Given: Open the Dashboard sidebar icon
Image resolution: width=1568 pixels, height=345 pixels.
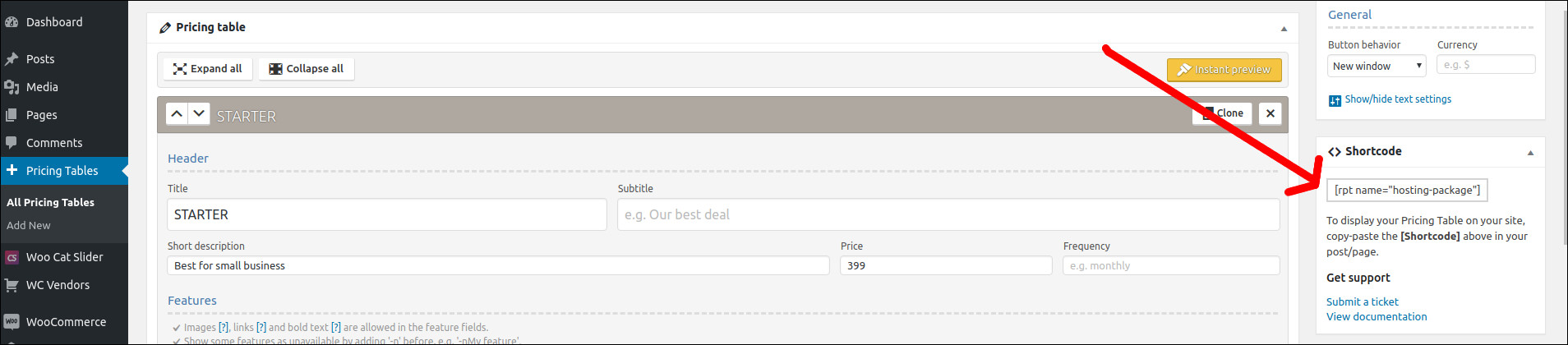Looking at the screenshot, I should (12, 22).
